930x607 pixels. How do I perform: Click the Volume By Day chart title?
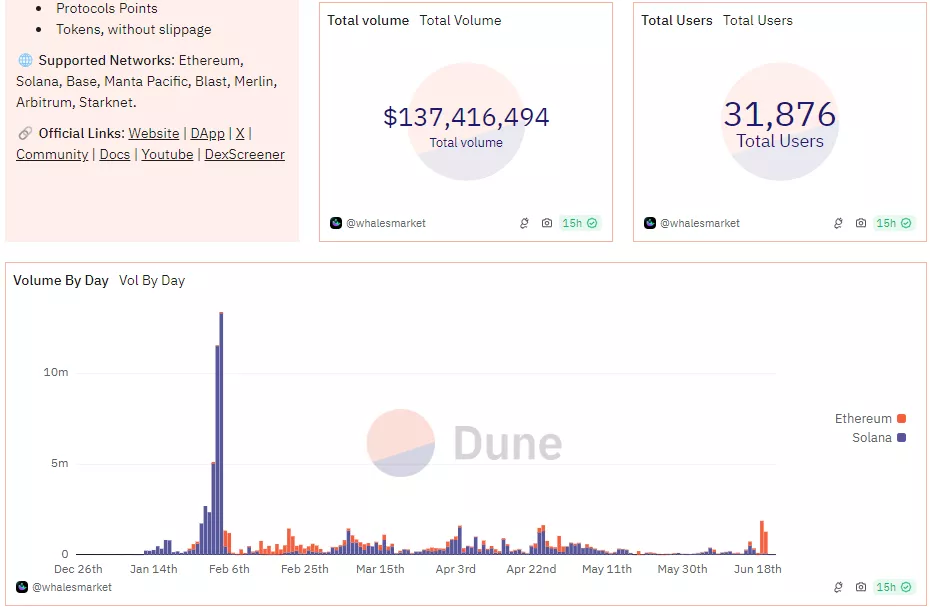click(x=61, y=280)
